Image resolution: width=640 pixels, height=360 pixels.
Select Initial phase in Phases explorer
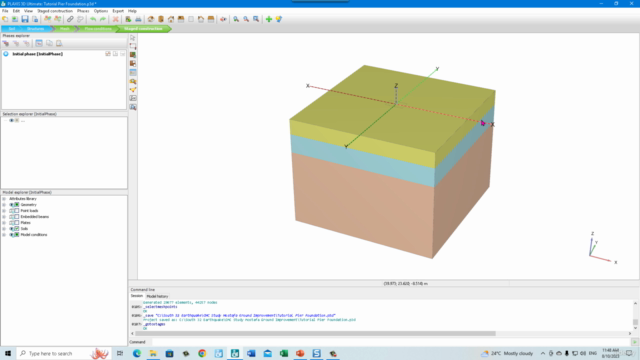coord(37,54)
